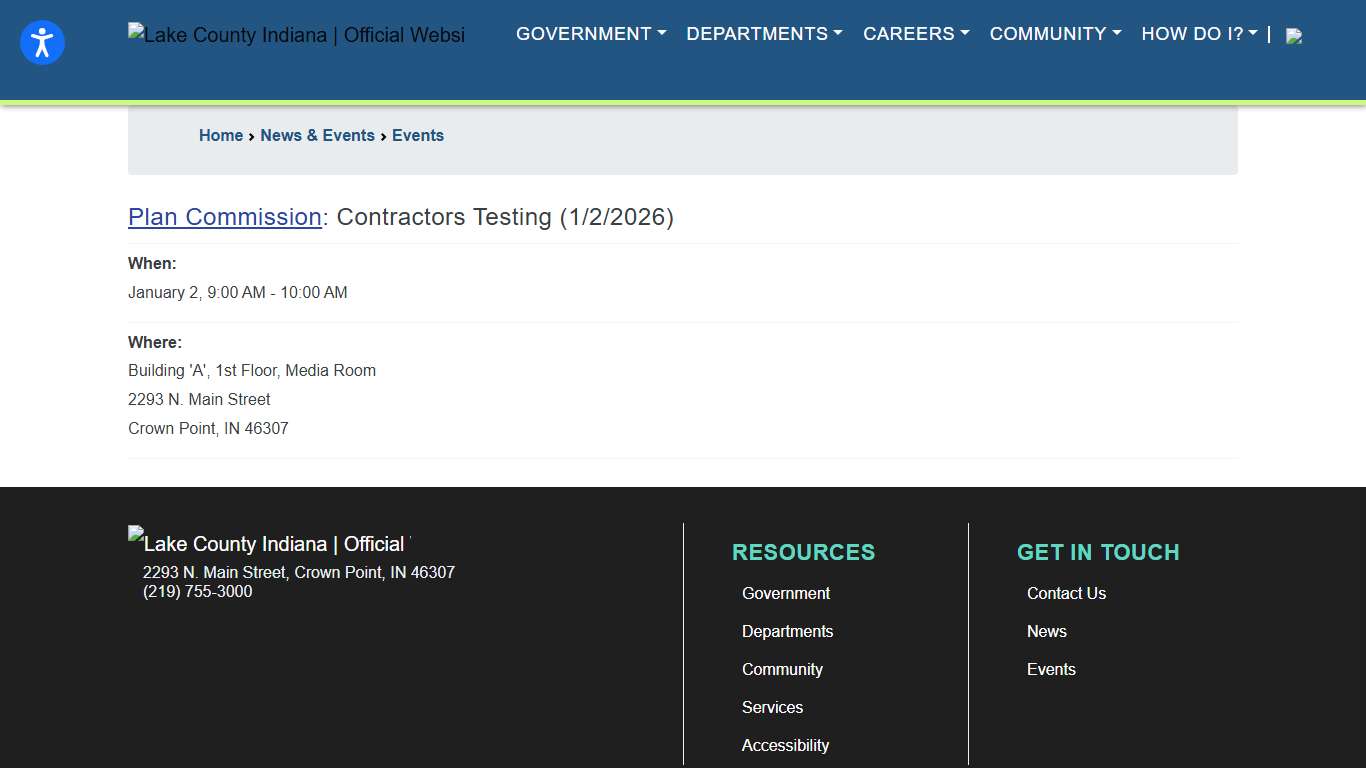Screen dimensions: 1366x768
Task: Open the DEPARTMENTS dropdown
Action: (763, 33)
